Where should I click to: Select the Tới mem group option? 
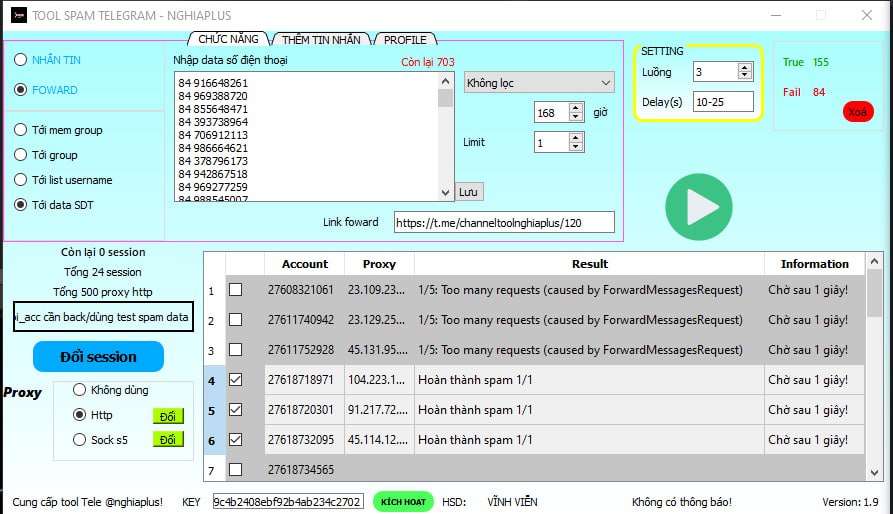coord(20,130)
